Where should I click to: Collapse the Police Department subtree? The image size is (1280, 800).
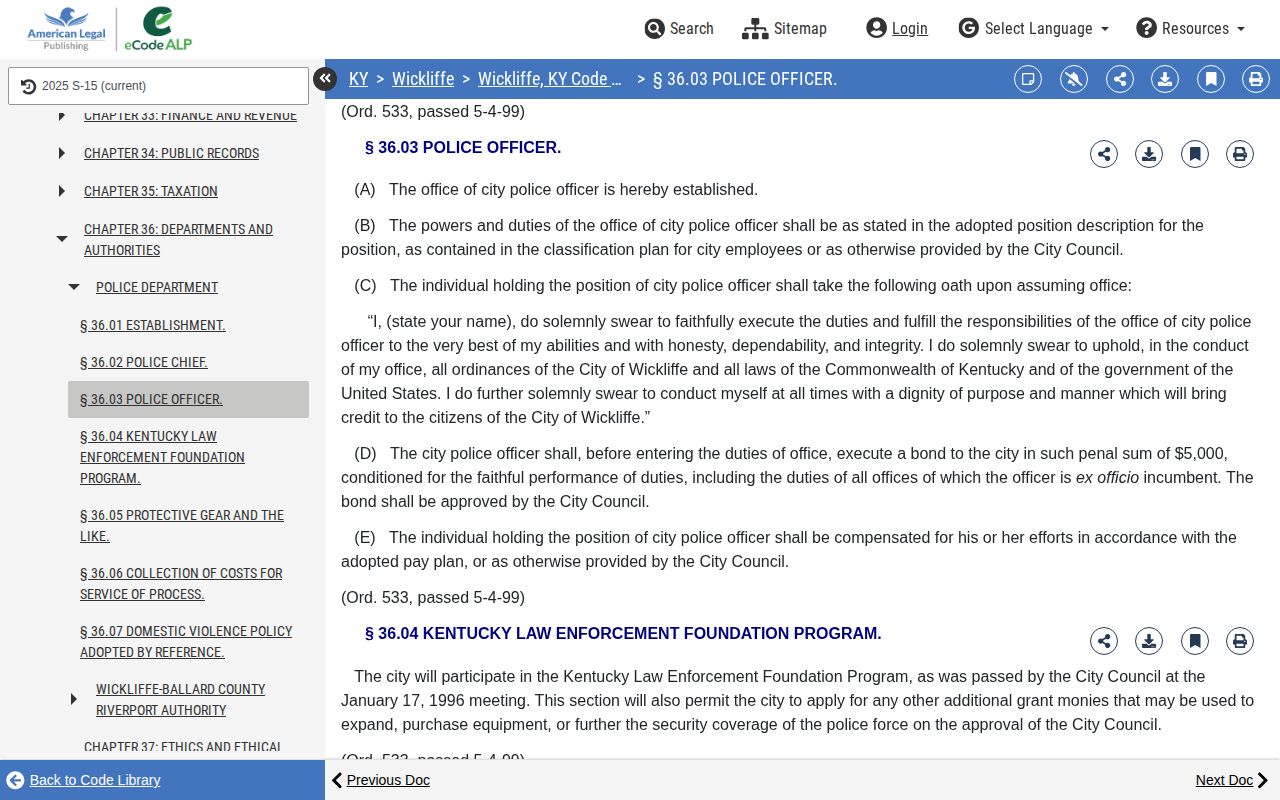tap(74, 287)
